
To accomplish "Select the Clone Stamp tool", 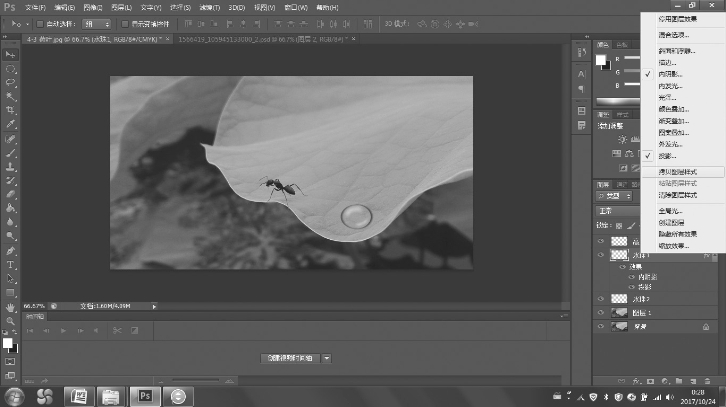I will point(10,166).
